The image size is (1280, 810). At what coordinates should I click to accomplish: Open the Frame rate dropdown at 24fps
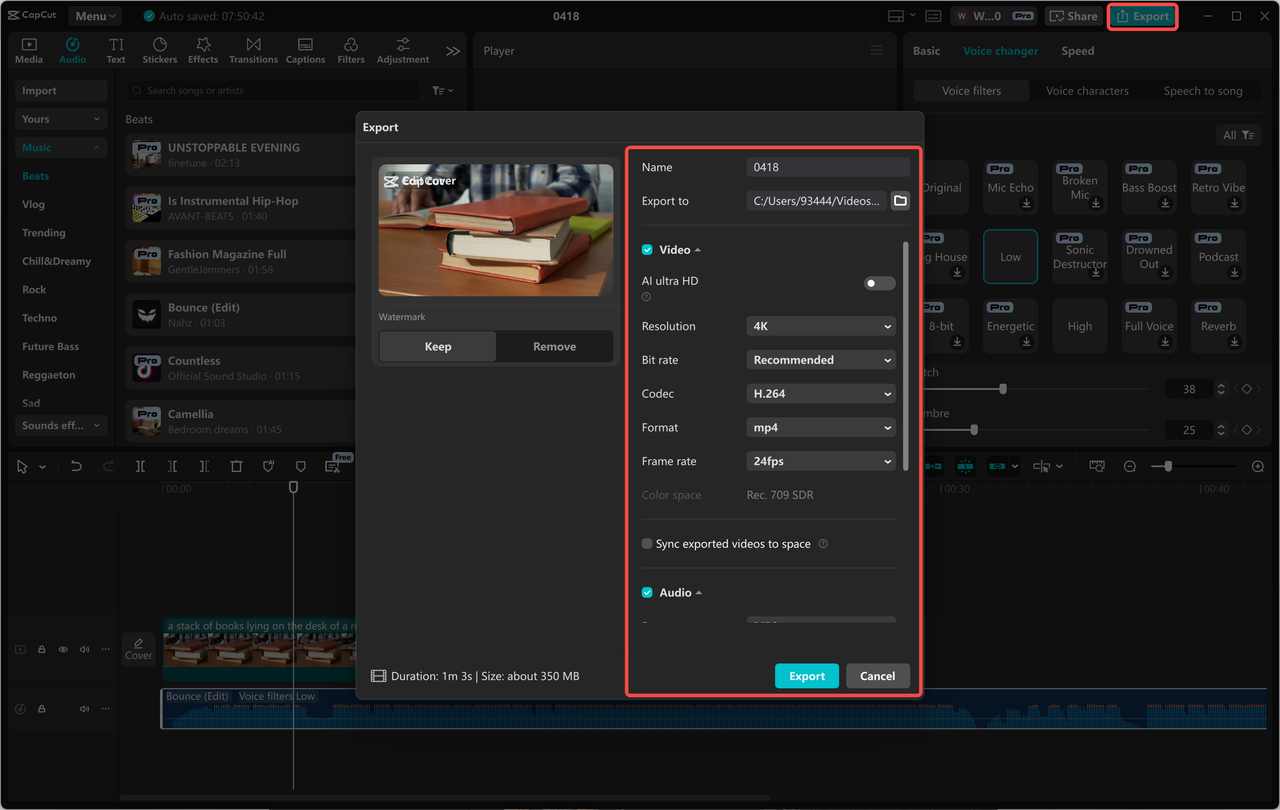(x=821, y=461)
